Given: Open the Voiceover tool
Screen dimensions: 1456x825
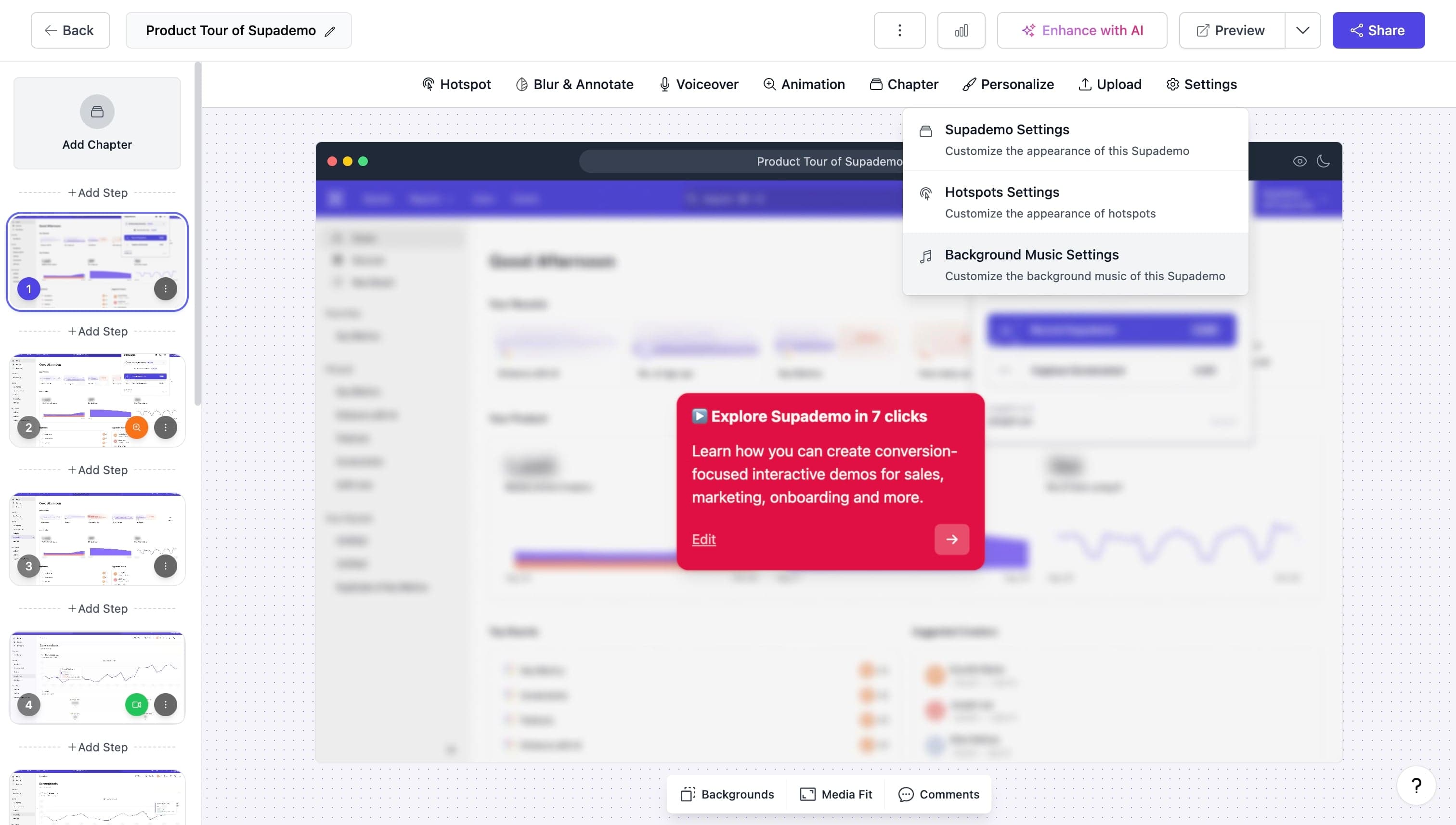Looking at the screenshot, I should tap(699, 84).
